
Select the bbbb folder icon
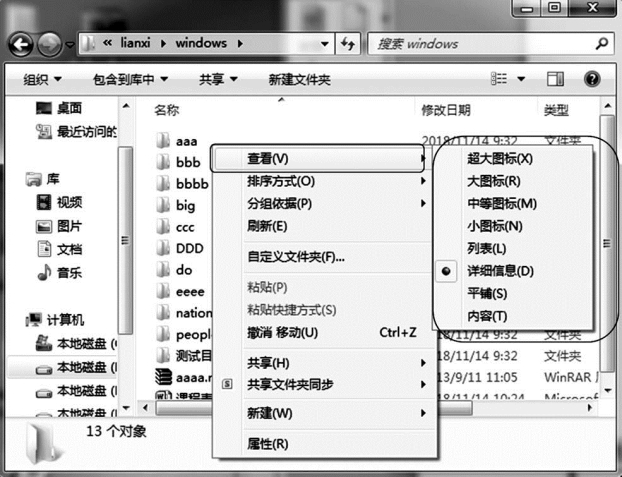(x=163, y=183)
